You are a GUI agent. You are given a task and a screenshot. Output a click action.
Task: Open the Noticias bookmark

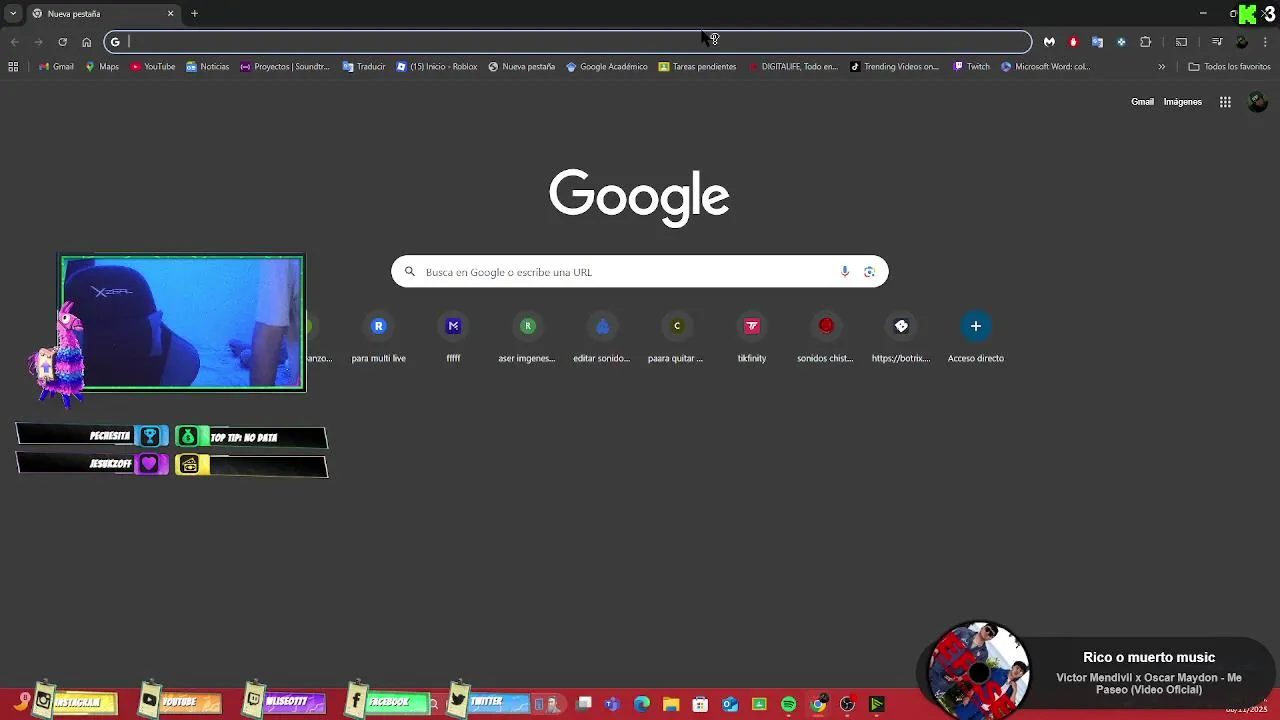208,67
